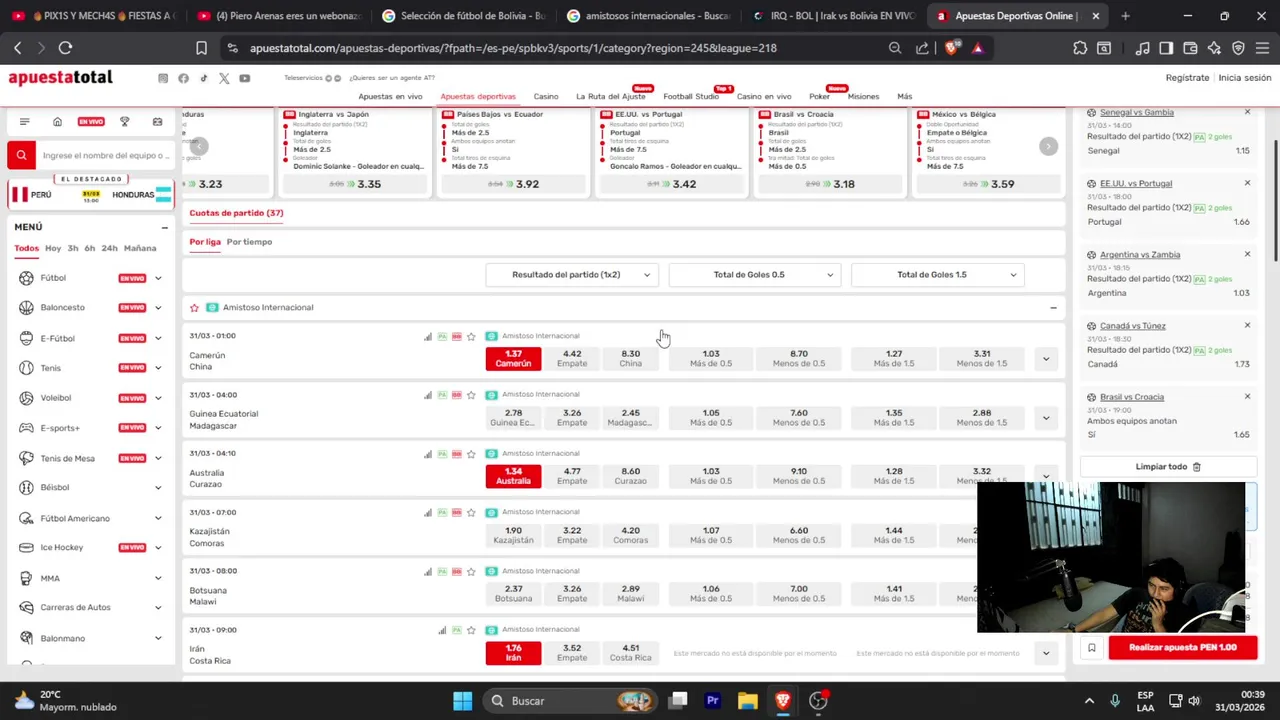Collapse Amistoso Internacional league section
Image resolution: width=1280 pixels, height=720 pixels.
1053,308
